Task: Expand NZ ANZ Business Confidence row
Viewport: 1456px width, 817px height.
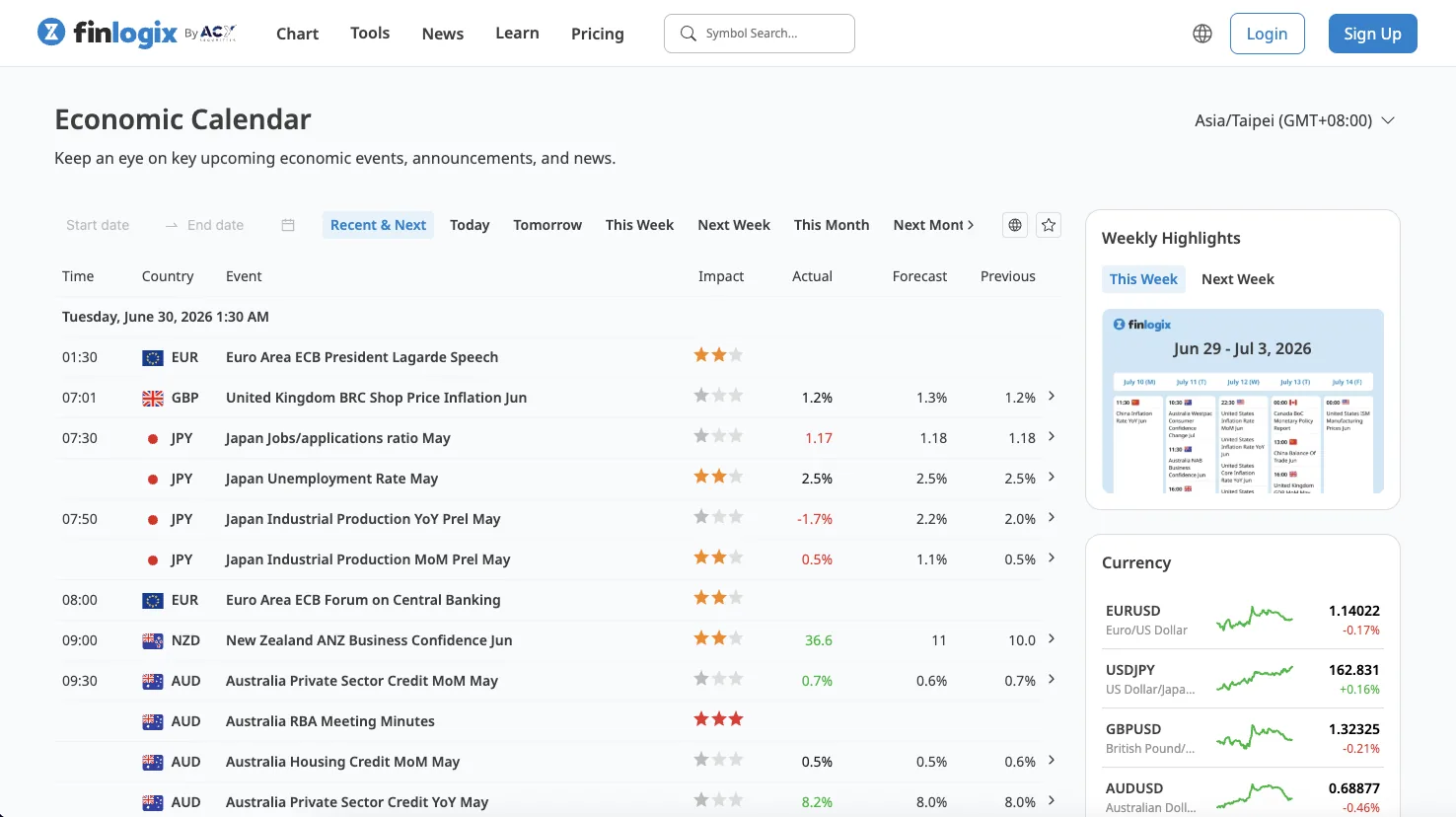Action: pos(1052,638)
